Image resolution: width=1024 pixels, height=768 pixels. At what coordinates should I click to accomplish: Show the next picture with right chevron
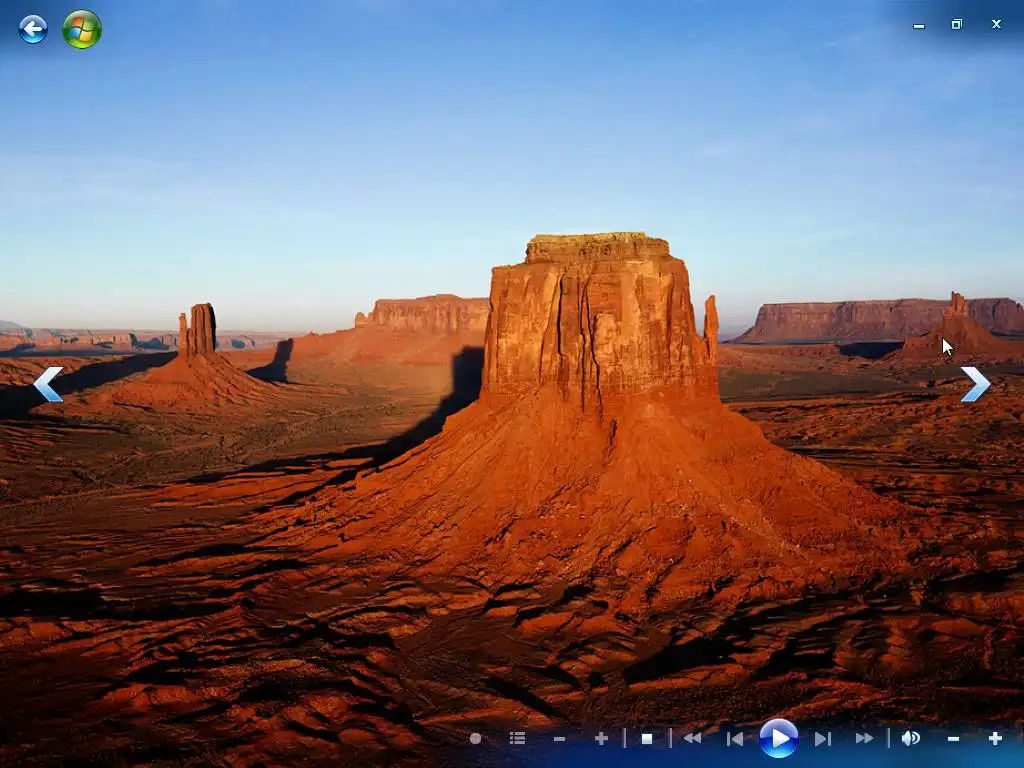click(976, 384)
